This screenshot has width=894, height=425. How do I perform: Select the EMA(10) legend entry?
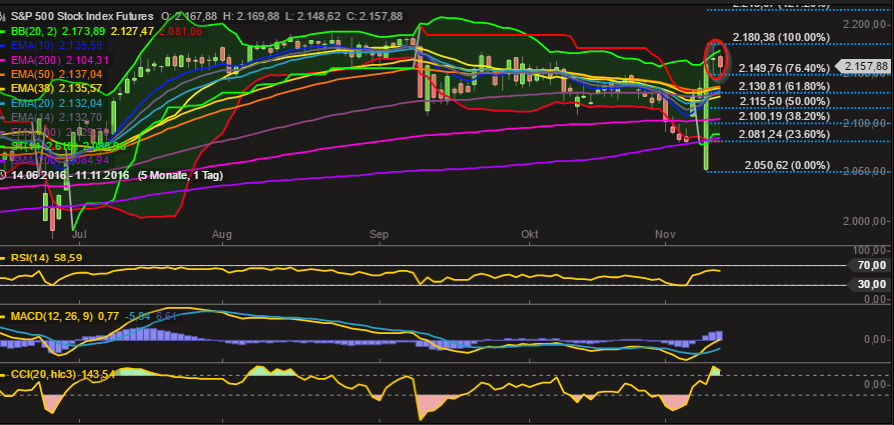pyautogui.click(x=58, y=45)
